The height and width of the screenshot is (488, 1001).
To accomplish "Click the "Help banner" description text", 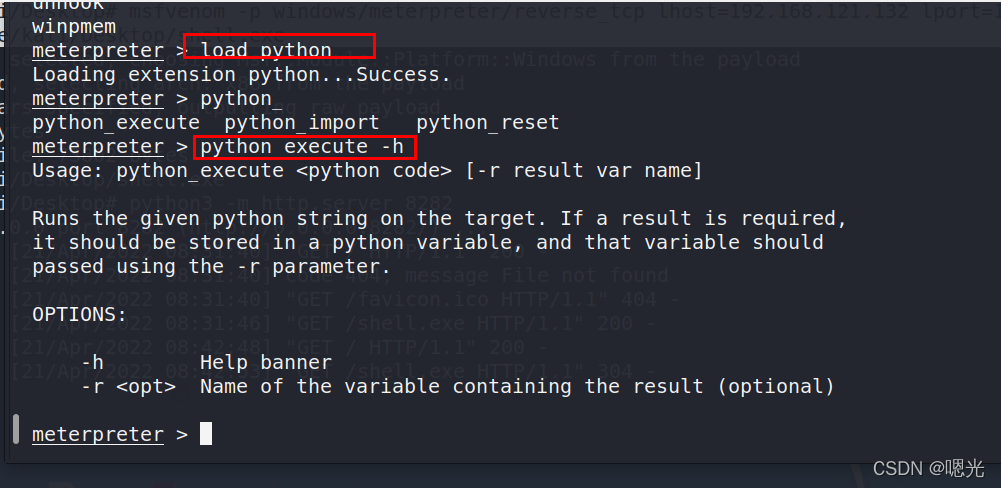I will pyautogui.click(x=266, y=362).
